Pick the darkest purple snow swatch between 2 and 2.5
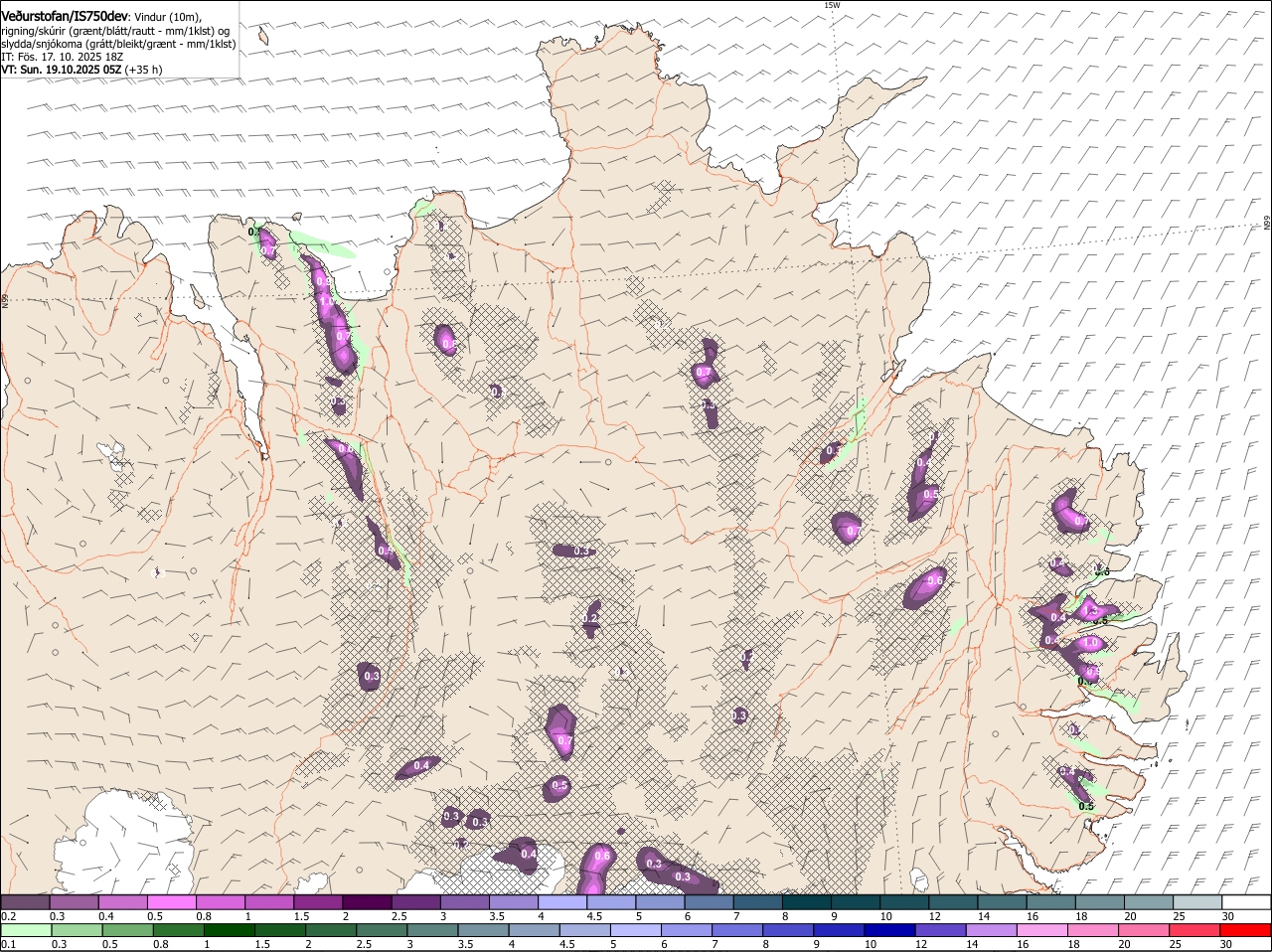Viewport: 1272px width, 952px height. (x=367, y=902)
